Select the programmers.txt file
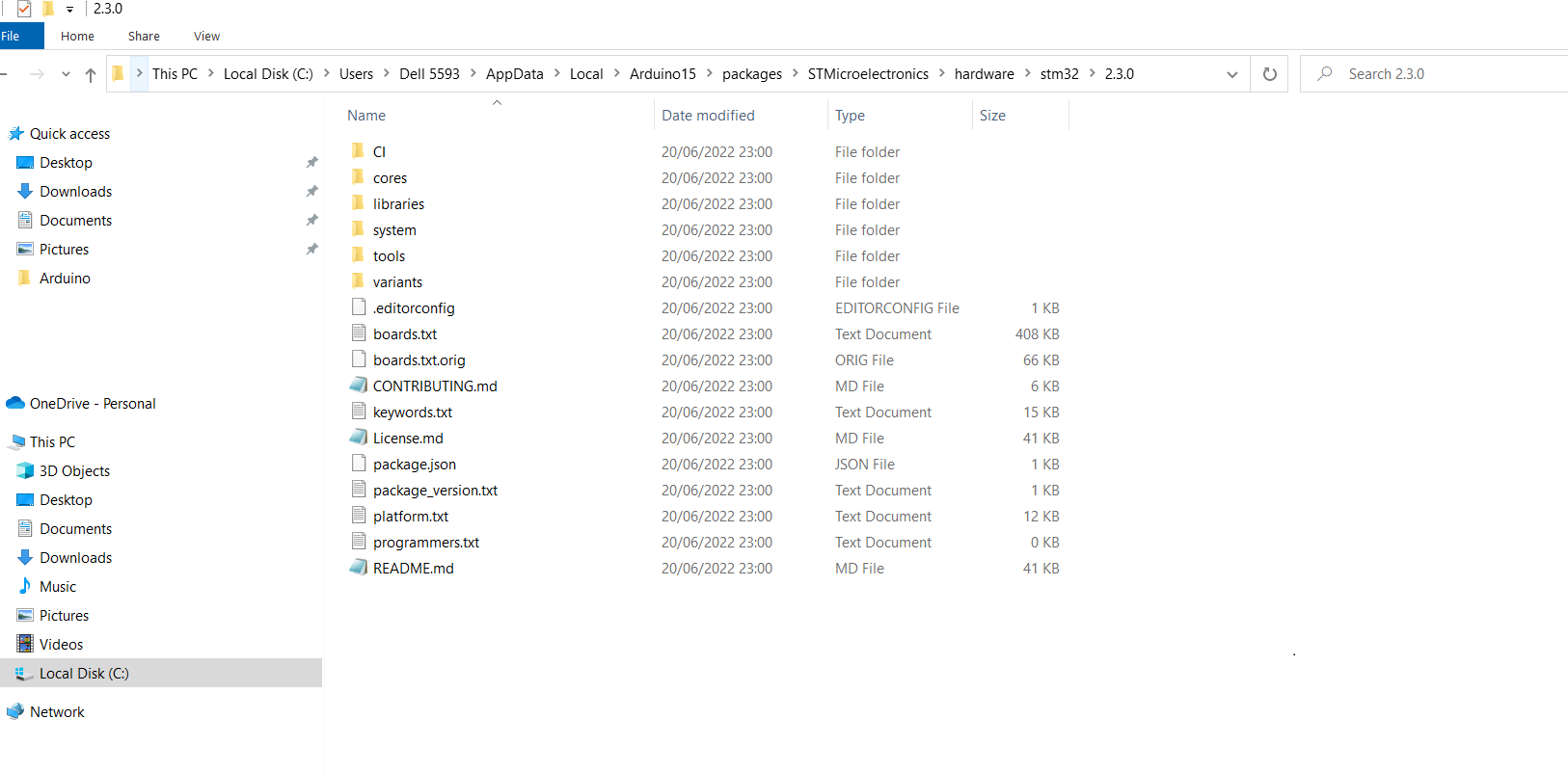 pyautogui.click(x=426, y=542)
